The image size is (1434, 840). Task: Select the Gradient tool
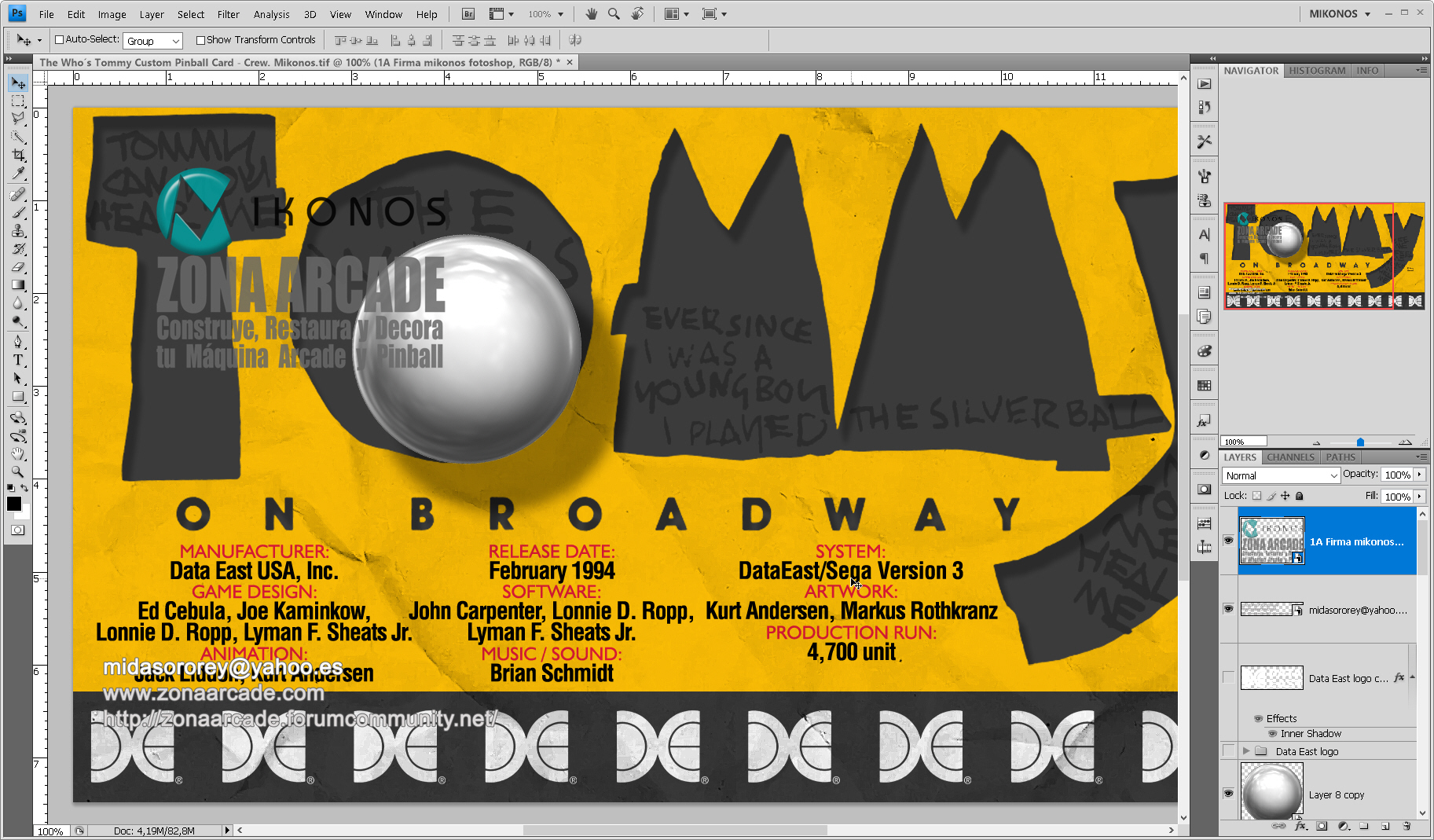[x=18, y=285]
